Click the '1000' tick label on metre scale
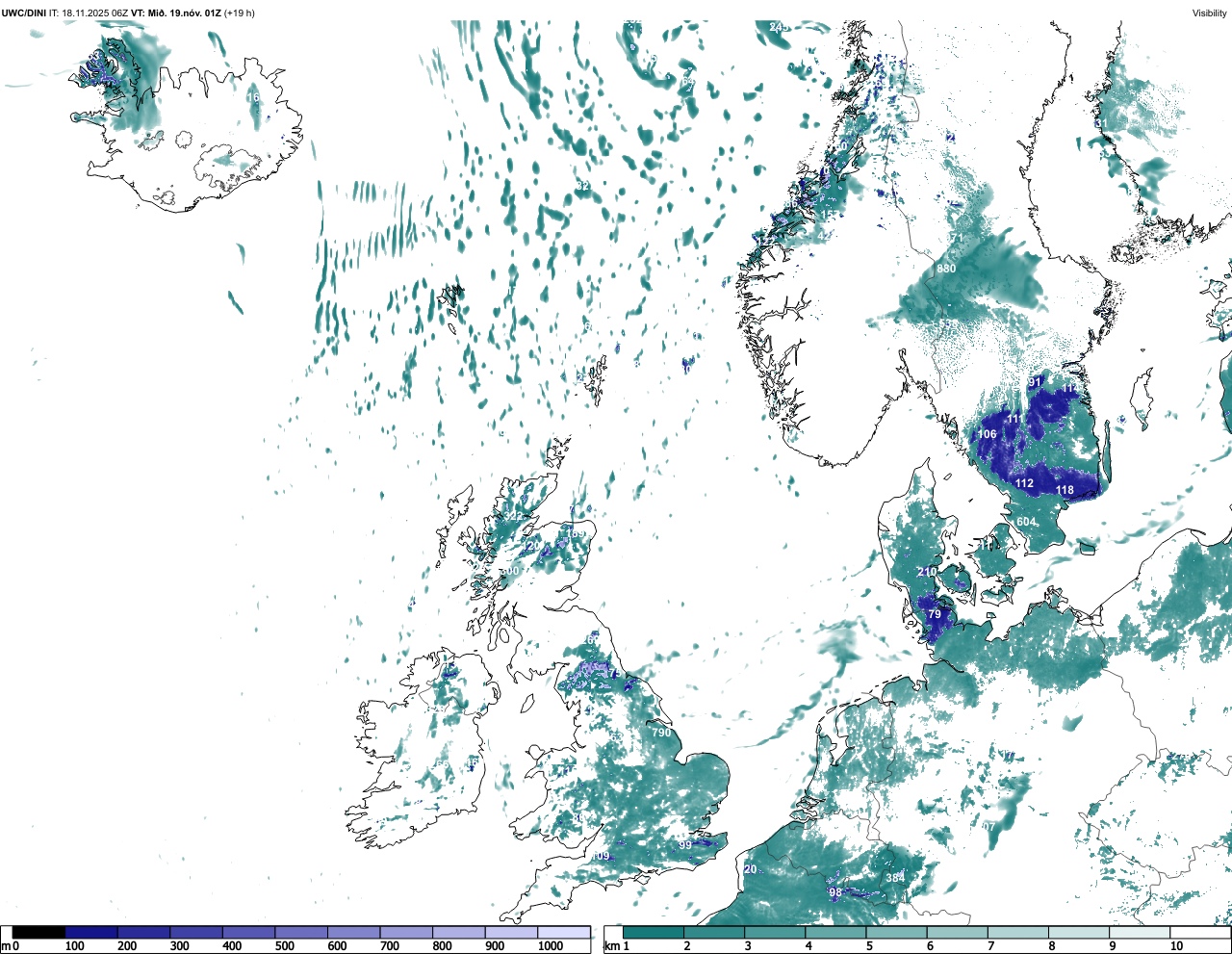The image size is (1232, 954). pos(551,946)
